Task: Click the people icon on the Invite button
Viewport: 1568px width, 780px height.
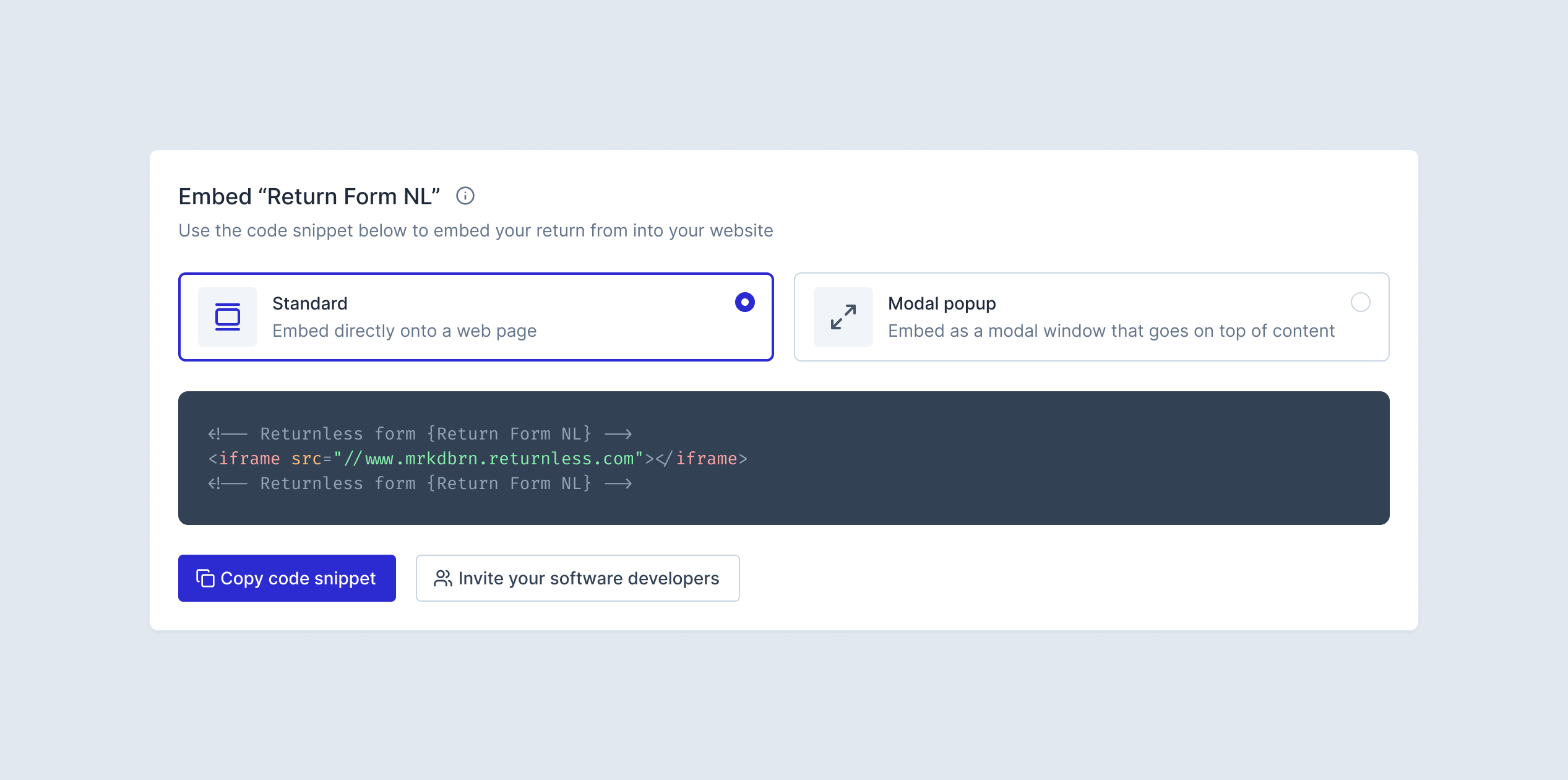Action: (x=443, y=578)
